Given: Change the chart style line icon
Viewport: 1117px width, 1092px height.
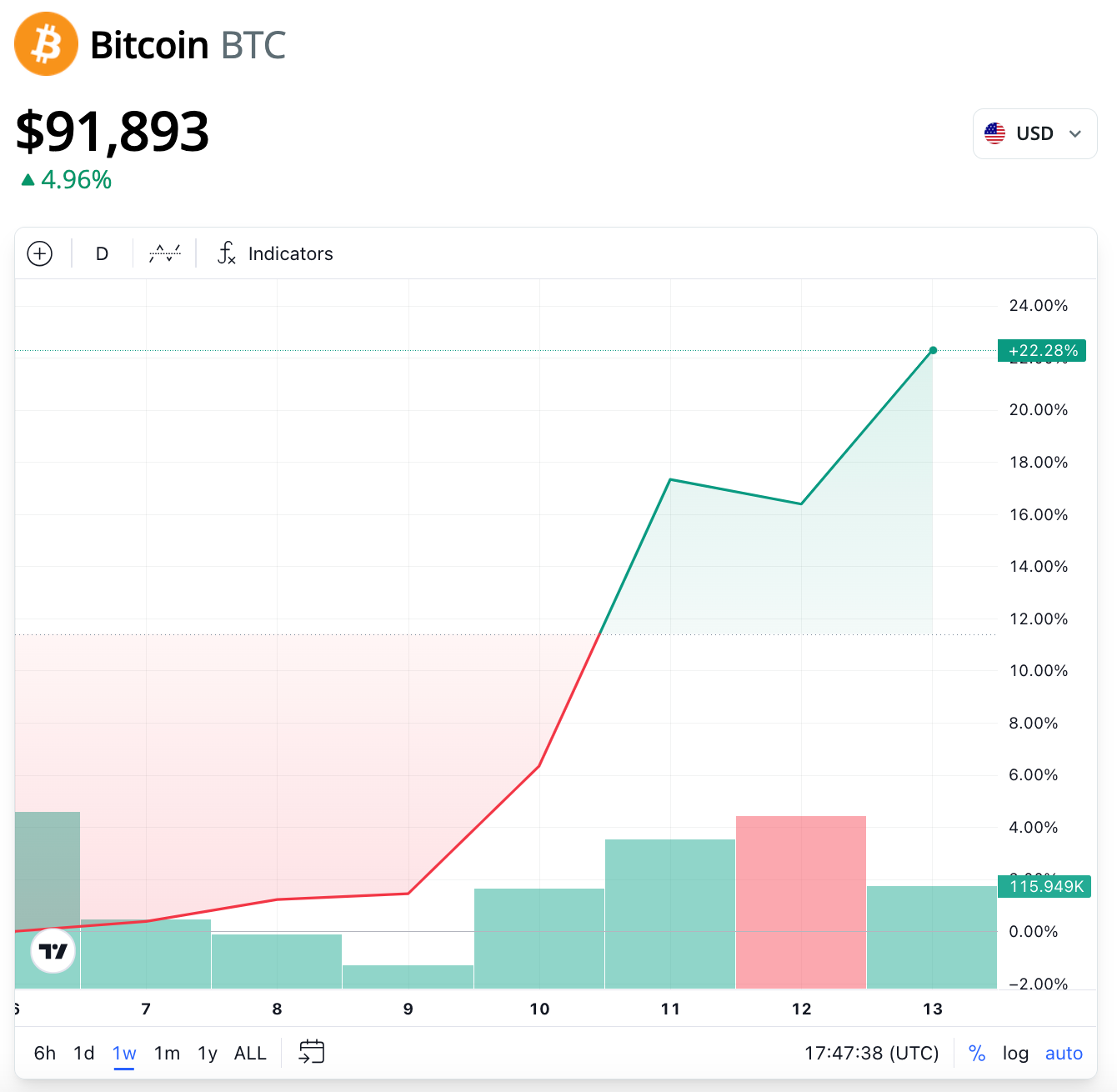Looking at the screenshot, I should [165, 253].
